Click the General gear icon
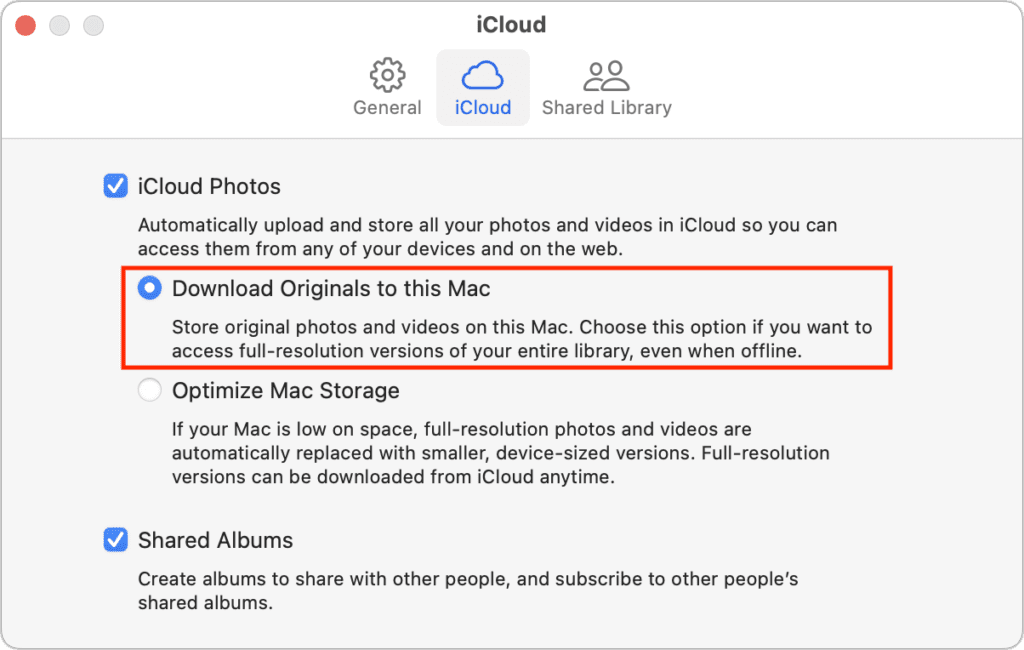1024x650 pixels. [x=387, y=75]
